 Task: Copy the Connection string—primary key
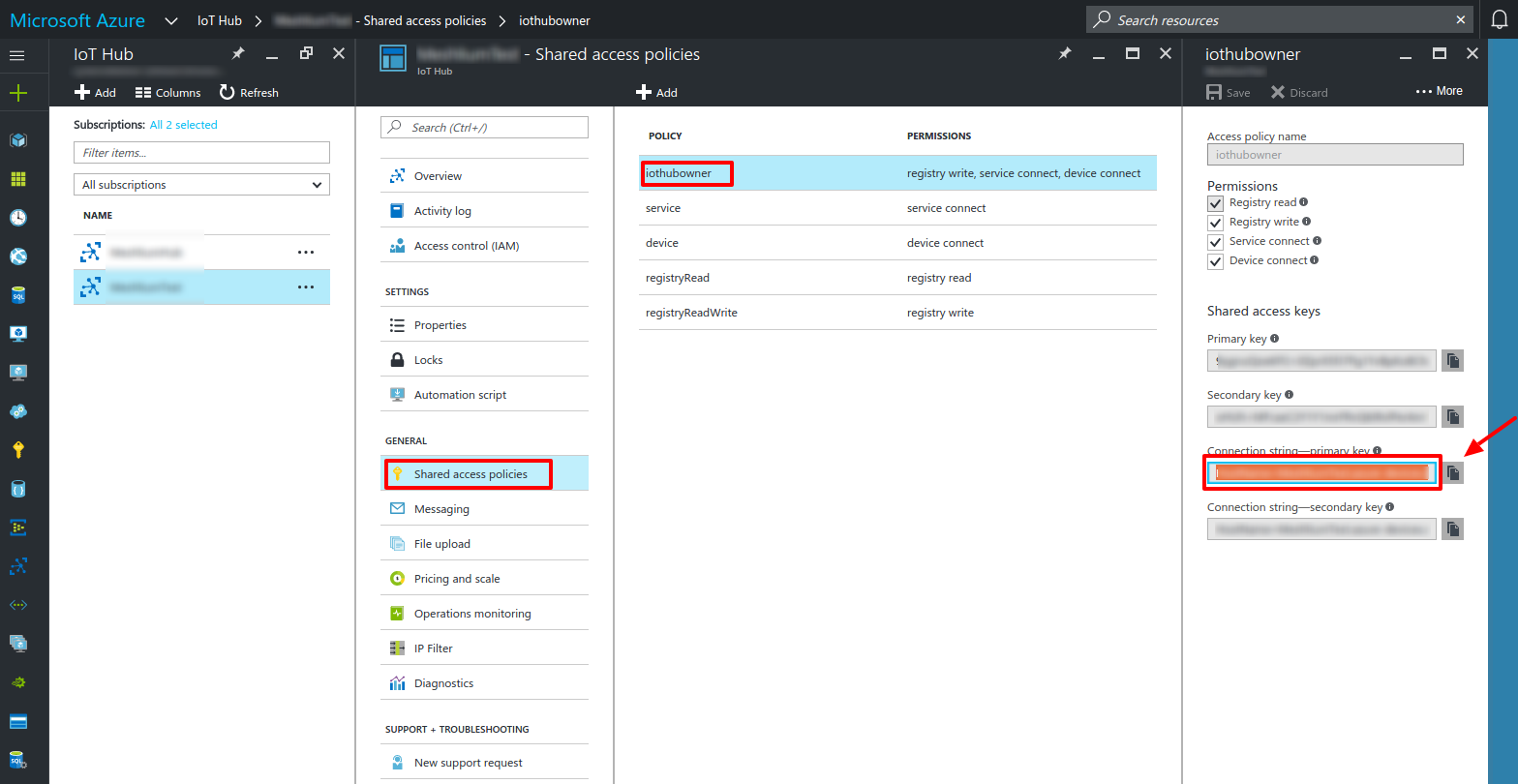click(1452, 472)
